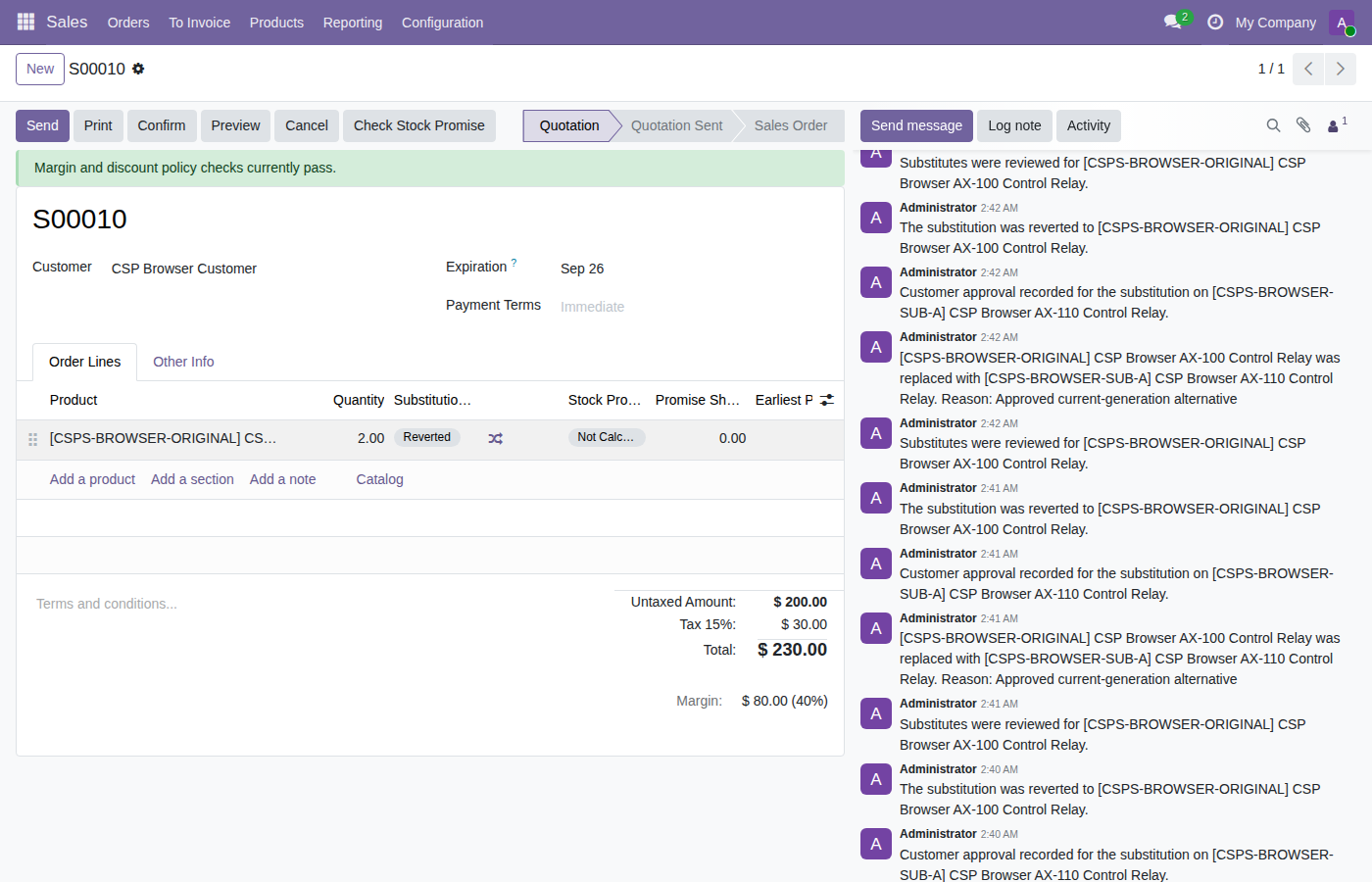
Task: Click the Not Calc… stock promise badge
Action: (606, 437)
